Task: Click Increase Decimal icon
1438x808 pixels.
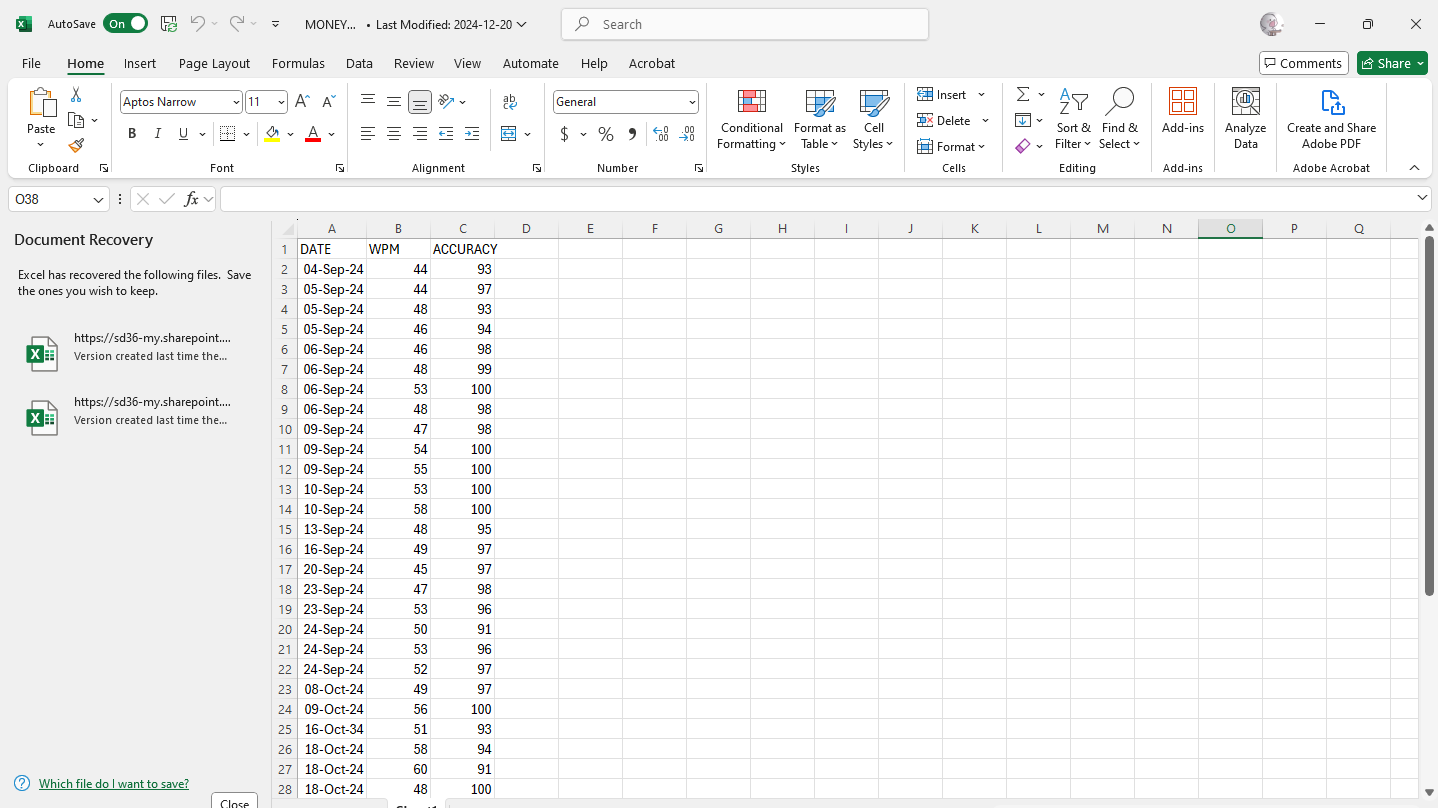Action: [x=661, y=134]
